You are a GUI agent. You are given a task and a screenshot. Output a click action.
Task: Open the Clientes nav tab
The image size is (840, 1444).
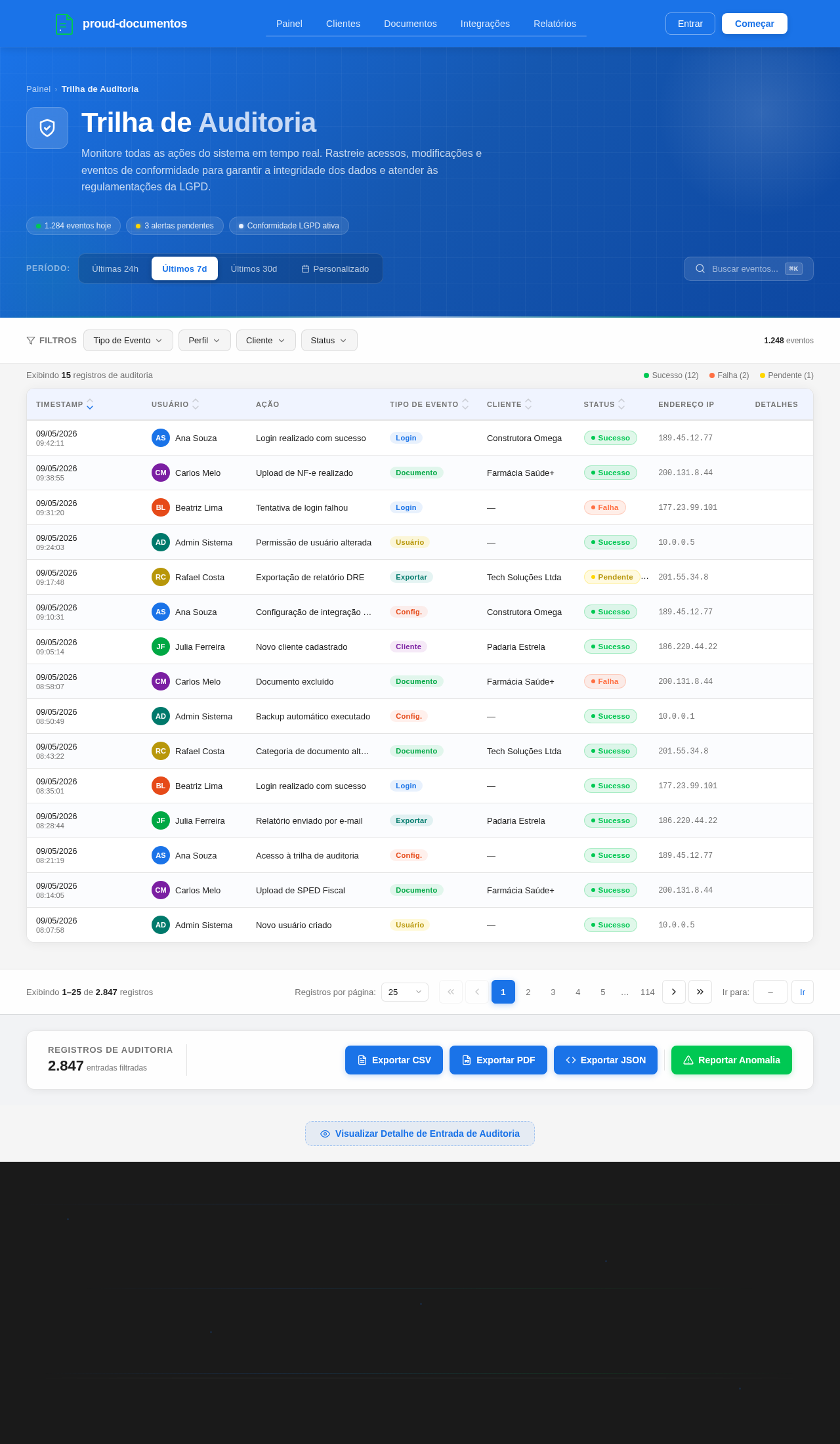click(343, 24)
